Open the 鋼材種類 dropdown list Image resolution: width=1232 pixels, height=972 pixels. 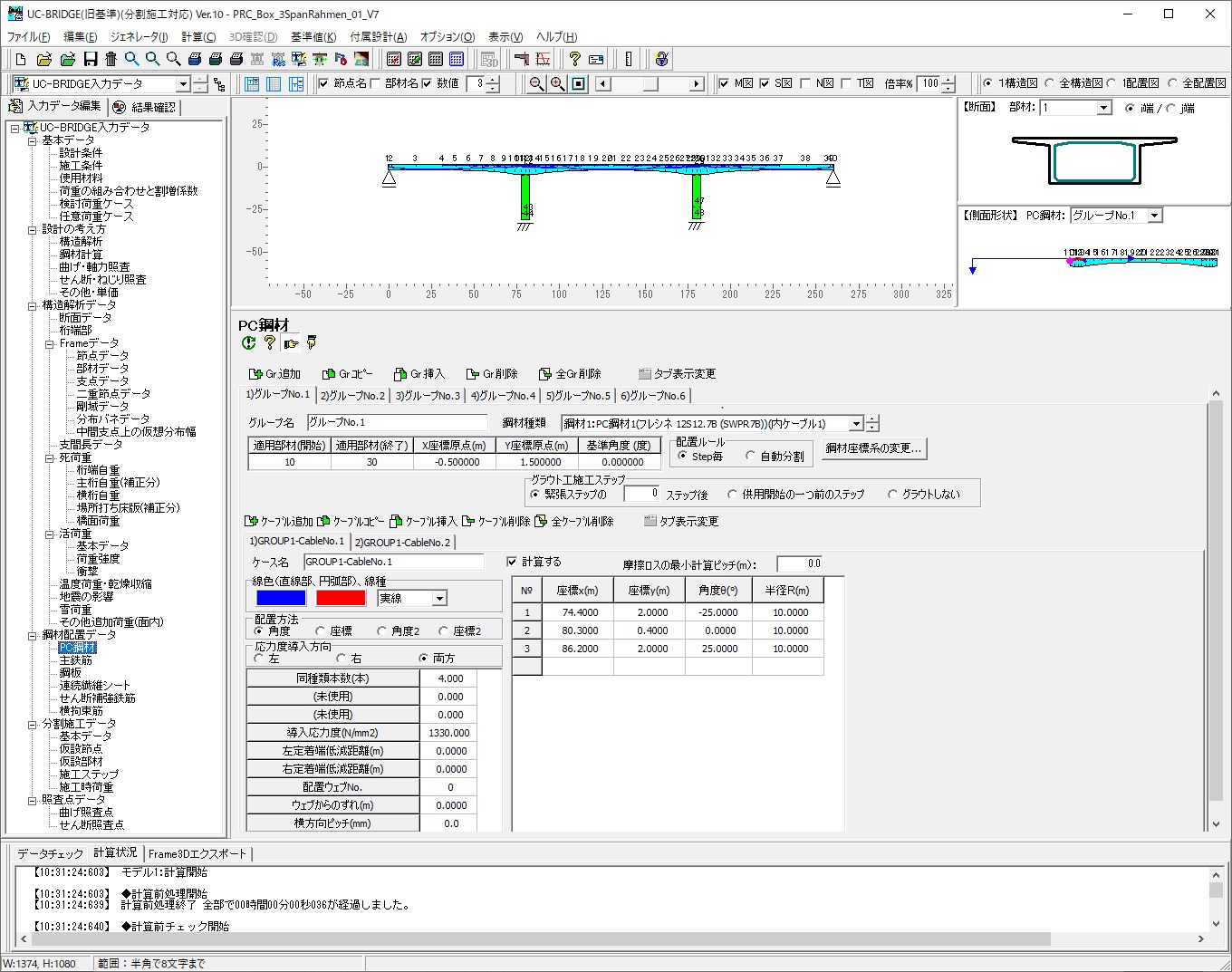(855, 424)
